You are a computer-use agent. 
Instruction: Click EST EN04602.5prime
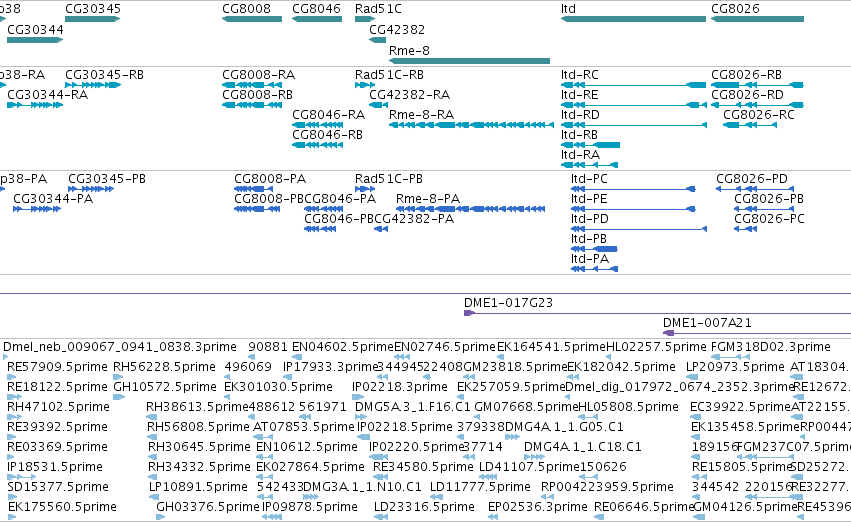297,357
